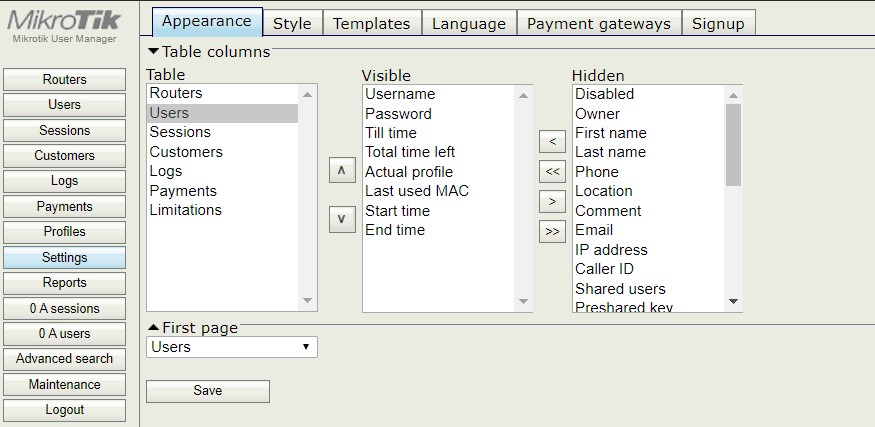Collapse the Table columns section
Viewport: 875px width, 427px height.
click(x=153, y=52)
